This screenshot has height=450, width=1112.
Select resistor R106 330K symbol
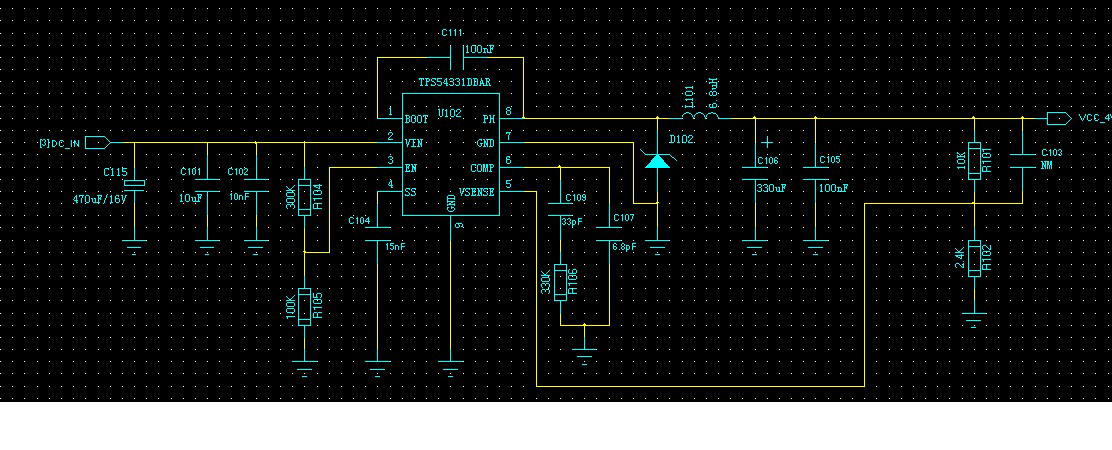pos(560,282)
